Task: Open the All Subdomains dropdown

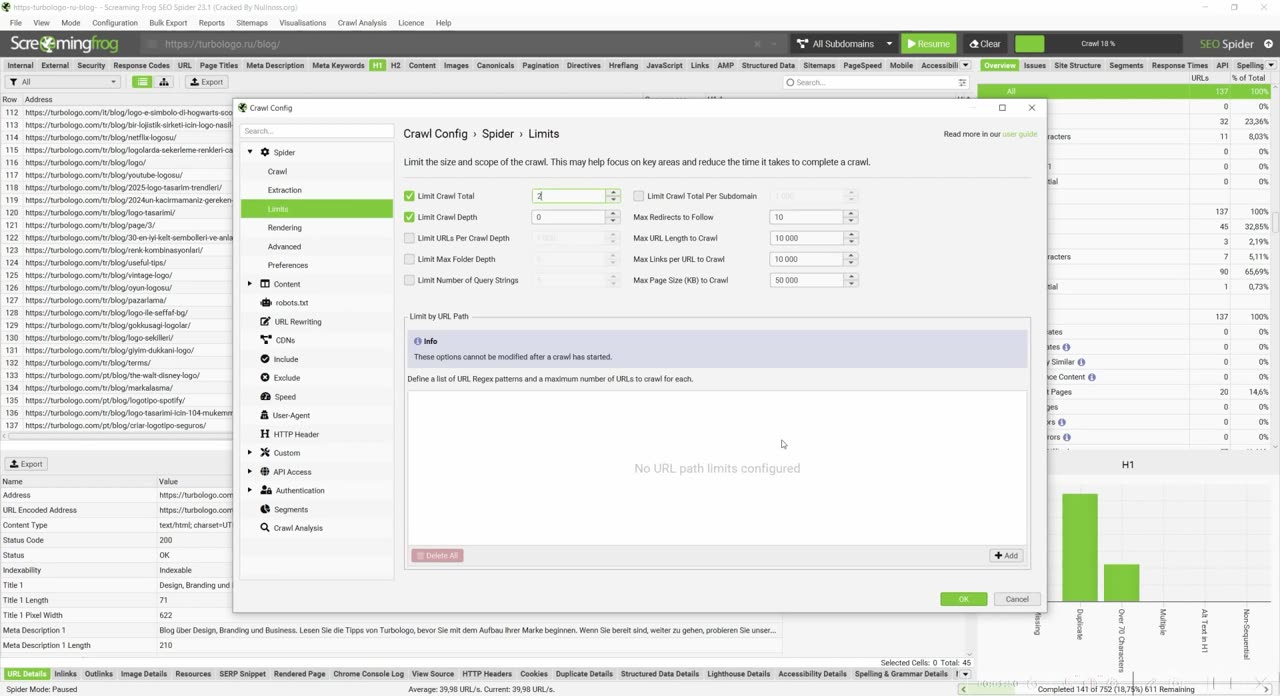Action: pos(844,44)
